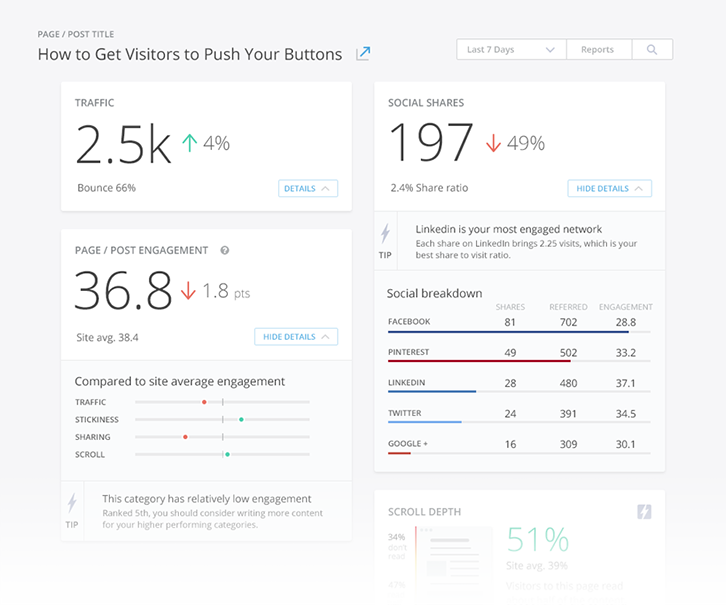Viewport: 726px width, 605px height.
Task: Click the Sharing slider red marker
Action: (x=185, y=437)
